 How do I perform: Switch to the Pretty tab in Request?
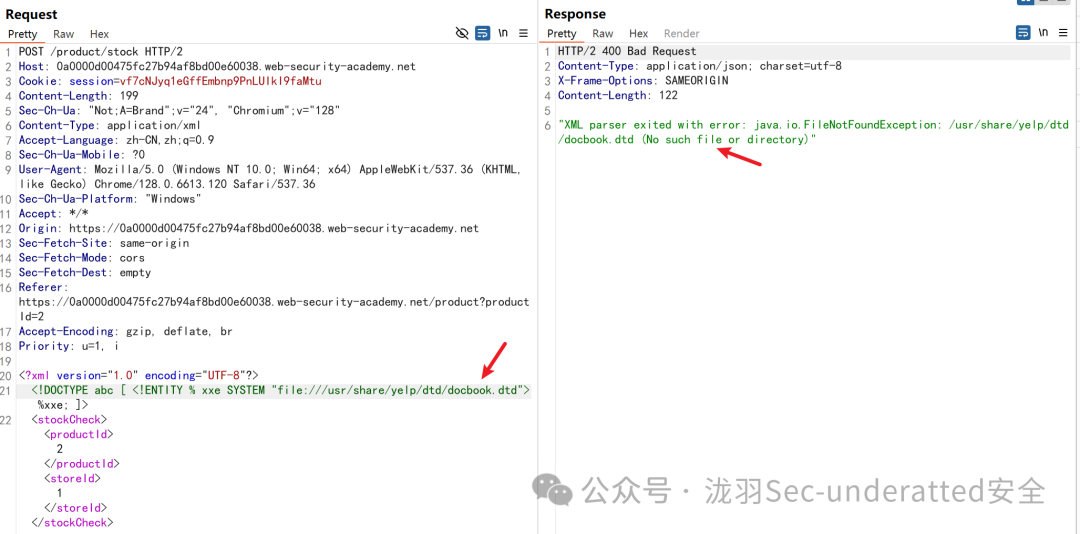click(23, 34)
